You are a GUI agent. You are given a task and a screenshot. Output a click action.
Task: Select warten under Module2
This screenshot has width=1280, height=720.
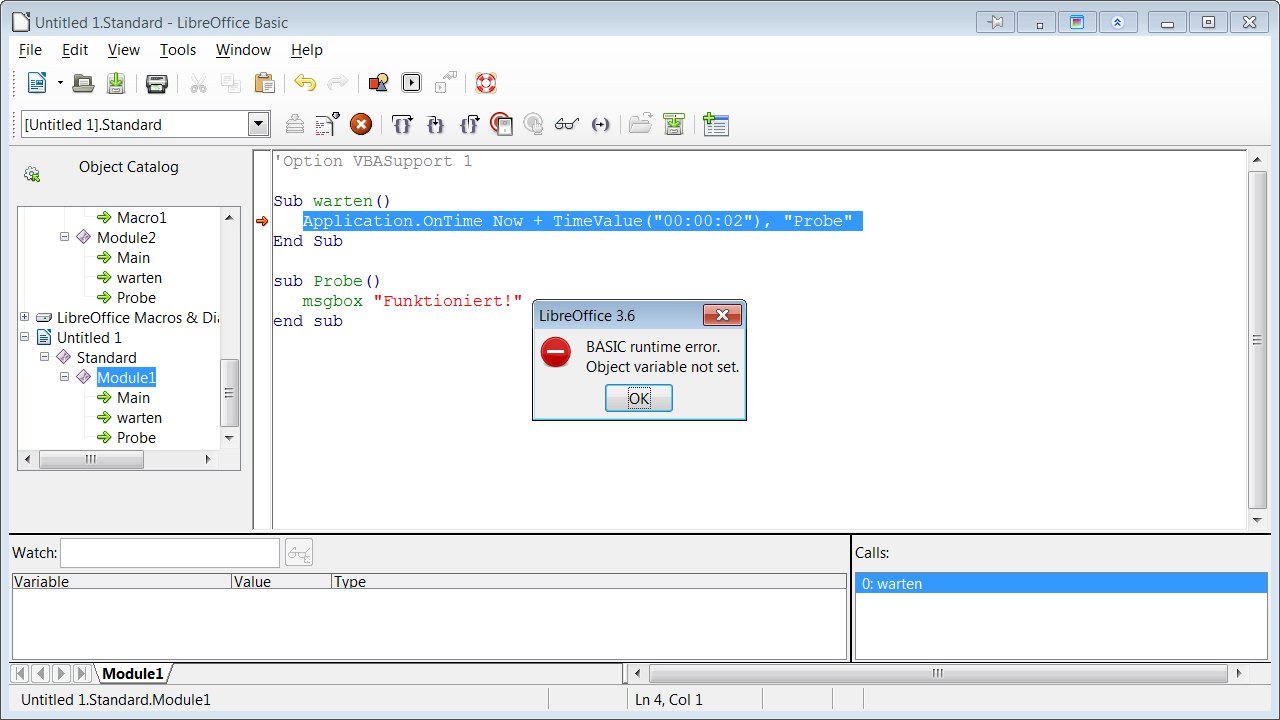(x=139, y=277)
